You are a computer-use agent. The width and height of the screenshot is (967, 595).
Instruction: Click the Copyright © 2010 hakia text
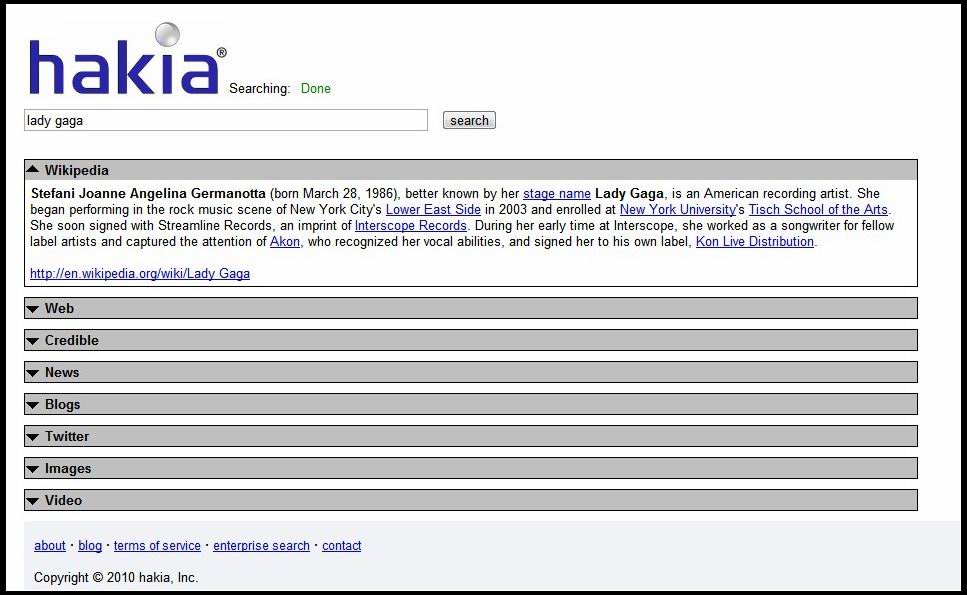tap(116, 578)
